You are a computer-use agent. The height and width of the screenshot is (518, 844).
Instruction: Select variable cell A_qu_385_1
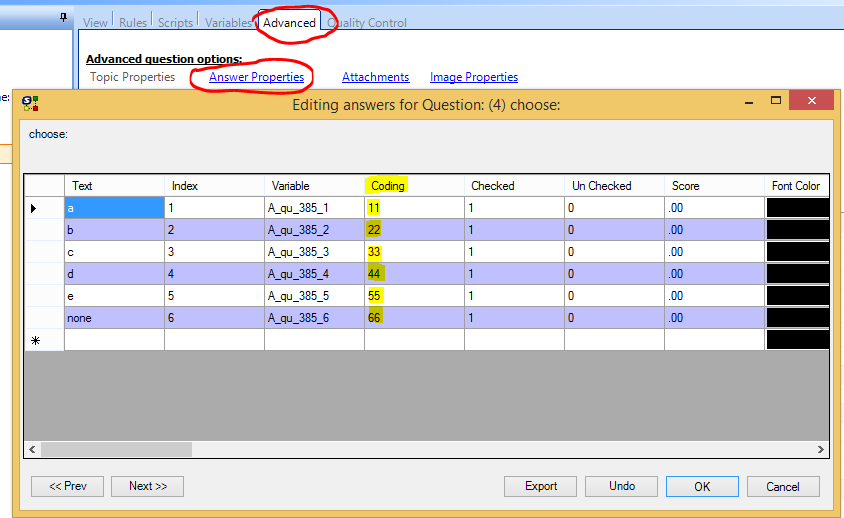click(x=314, y=208)
